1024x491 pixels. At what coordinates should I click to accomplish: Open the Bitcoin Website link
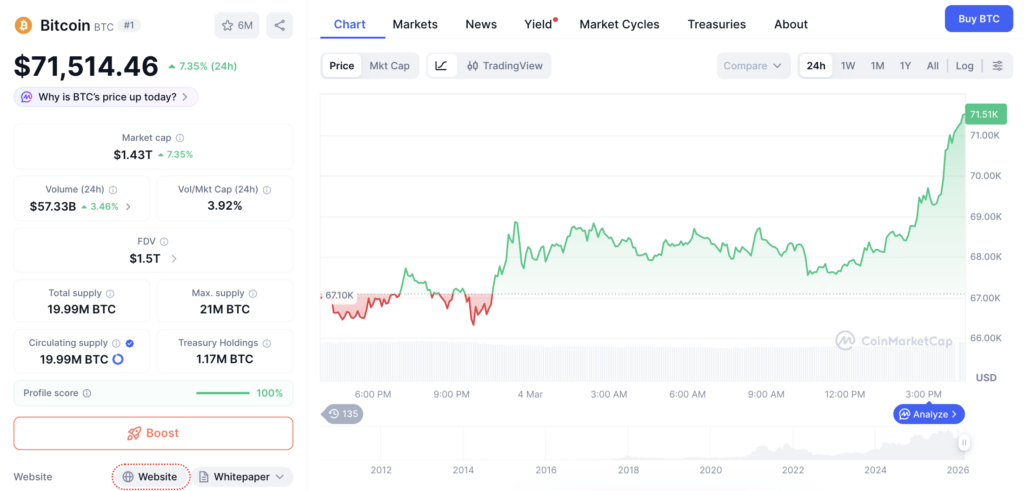coord(151,477)
